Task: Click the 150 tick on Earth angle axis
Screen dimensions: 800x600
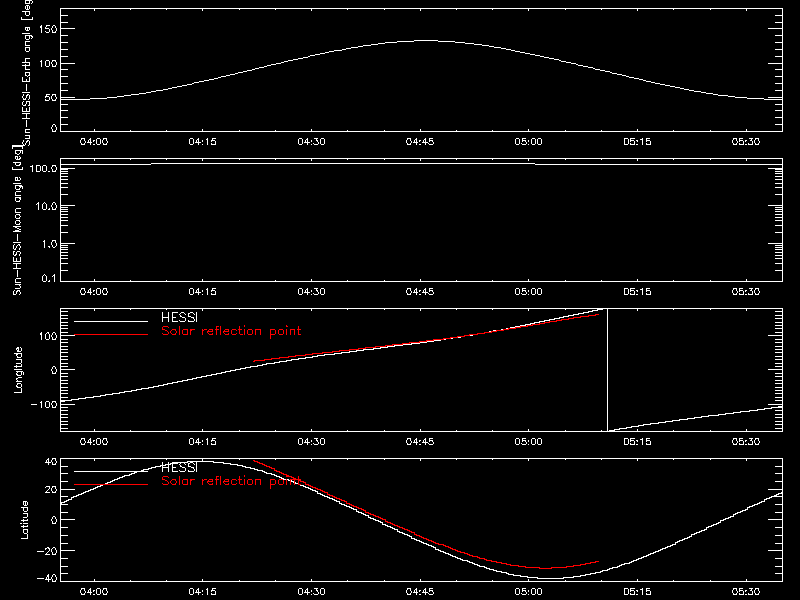Action: (x=47, y=29)
